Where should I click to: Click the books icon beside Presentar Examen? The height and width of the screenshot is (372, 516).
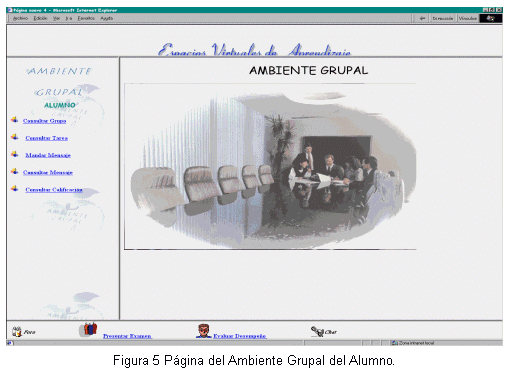point(88,330)
